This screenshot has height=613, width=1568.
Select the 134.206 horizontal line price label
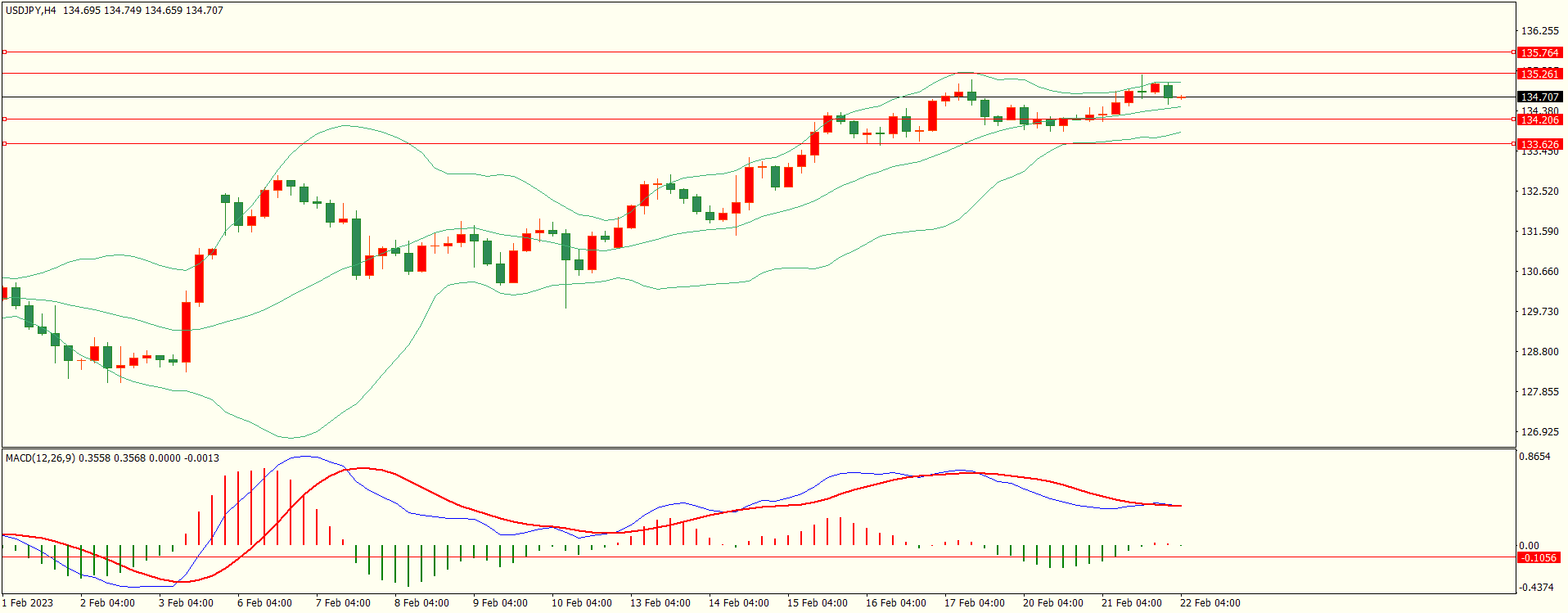click(x=1539, y=120)
